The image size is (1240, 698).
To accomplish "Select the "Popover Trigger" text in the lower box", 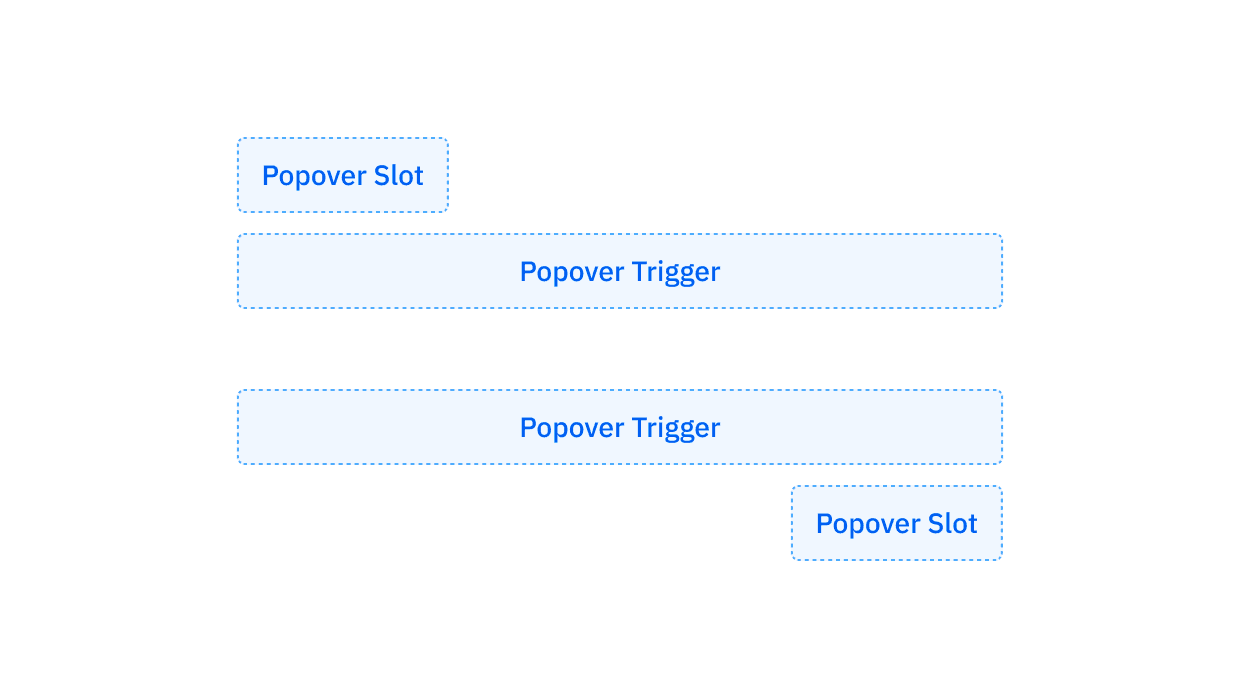I will click(x=619, y=427).
